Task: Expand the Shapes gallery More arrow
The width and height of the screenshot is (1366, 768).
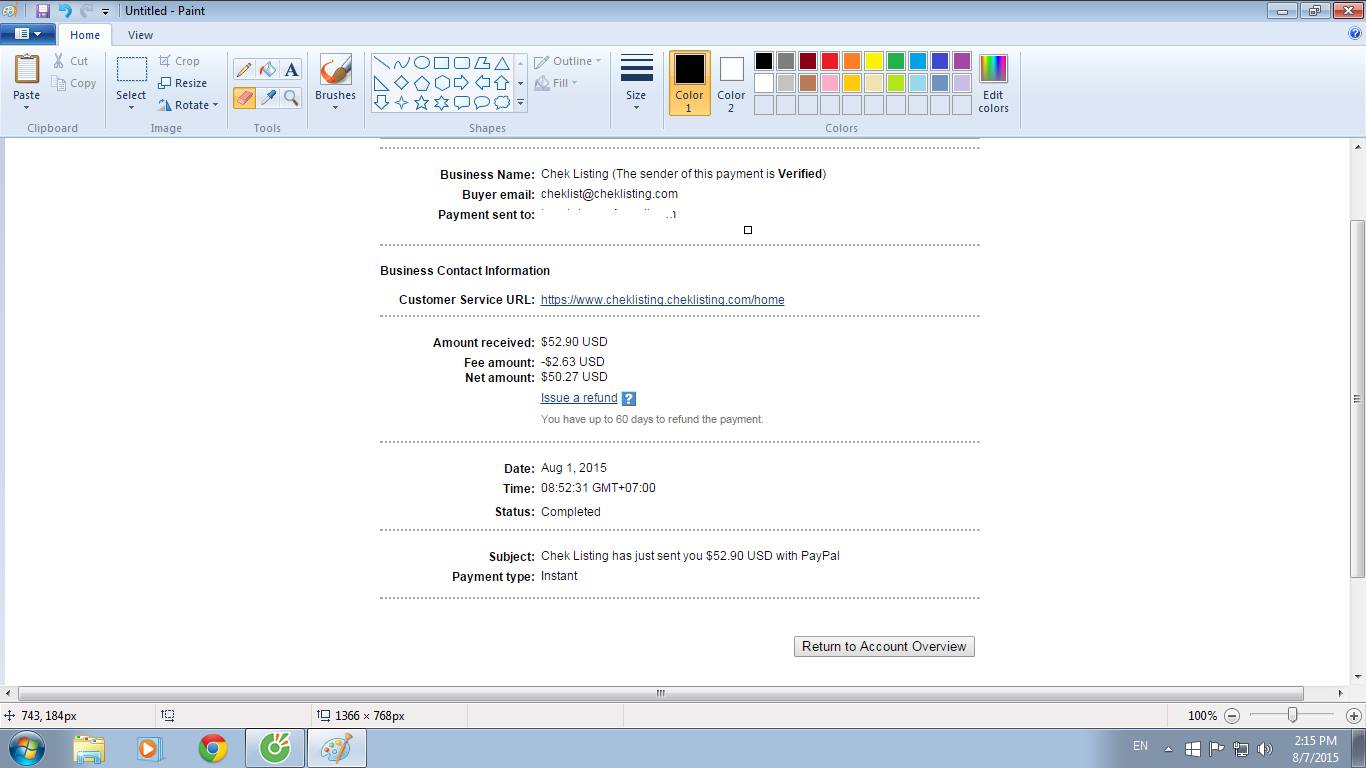Action: (x=520, y=102)
